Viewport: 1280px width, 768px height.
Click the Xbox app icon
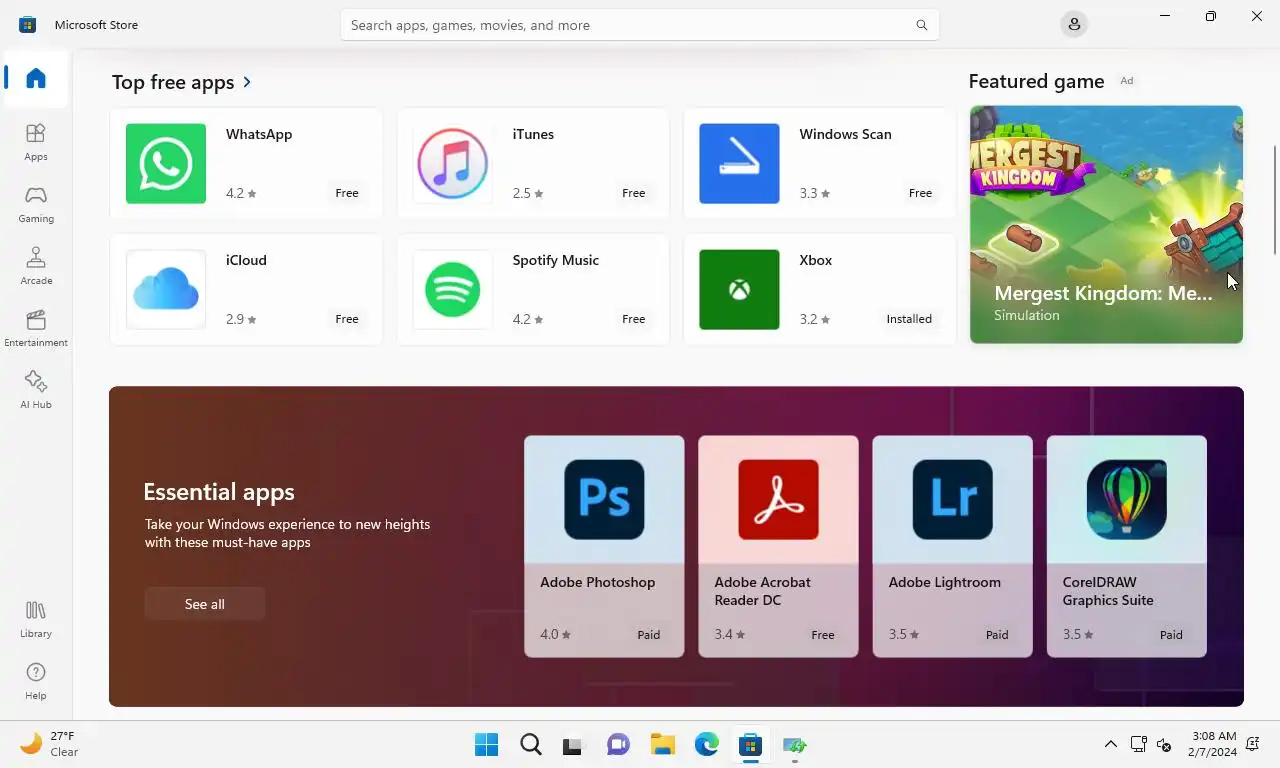point(739,289)
